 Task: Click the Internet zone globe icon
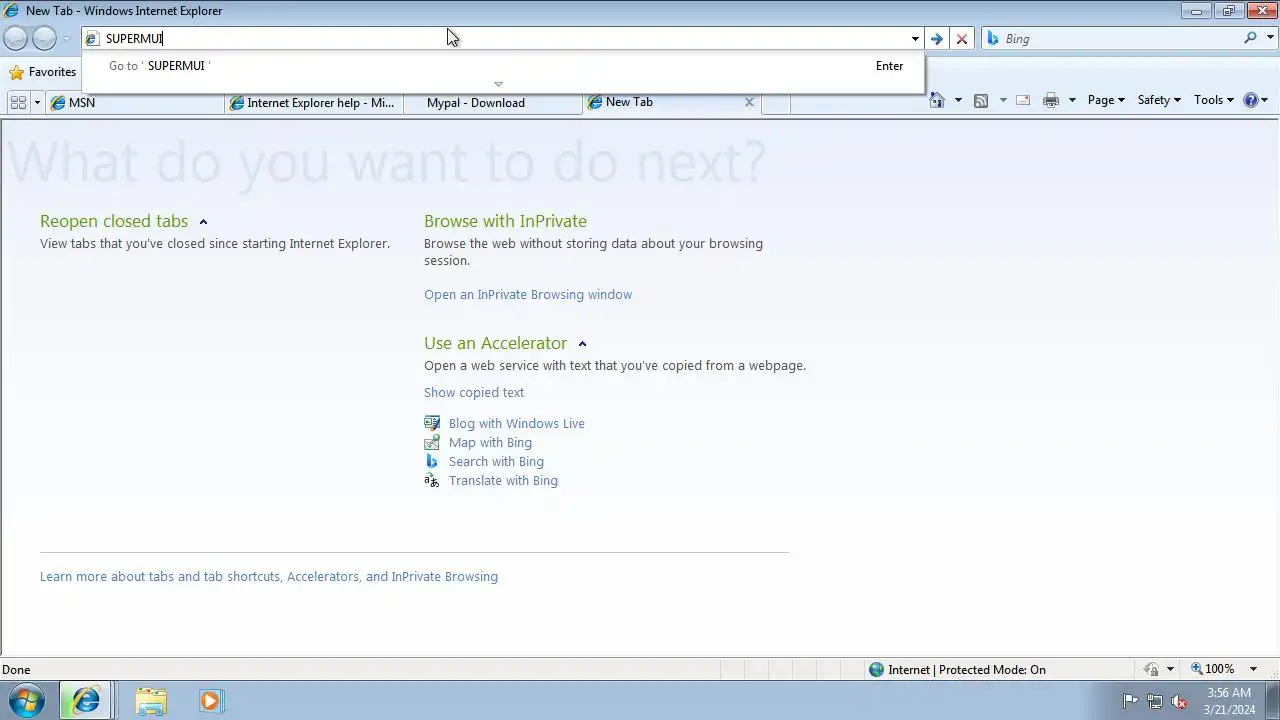pos(877,670)
